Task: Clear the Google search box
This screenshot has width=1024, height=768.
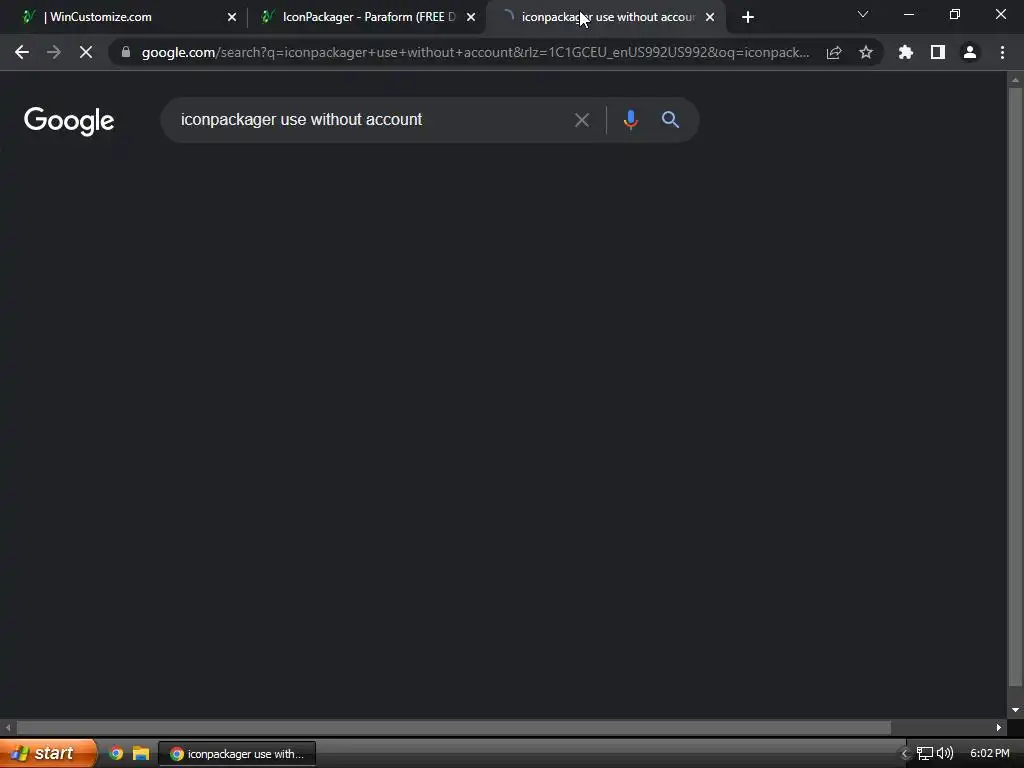Action: click(x=581, y=120)
